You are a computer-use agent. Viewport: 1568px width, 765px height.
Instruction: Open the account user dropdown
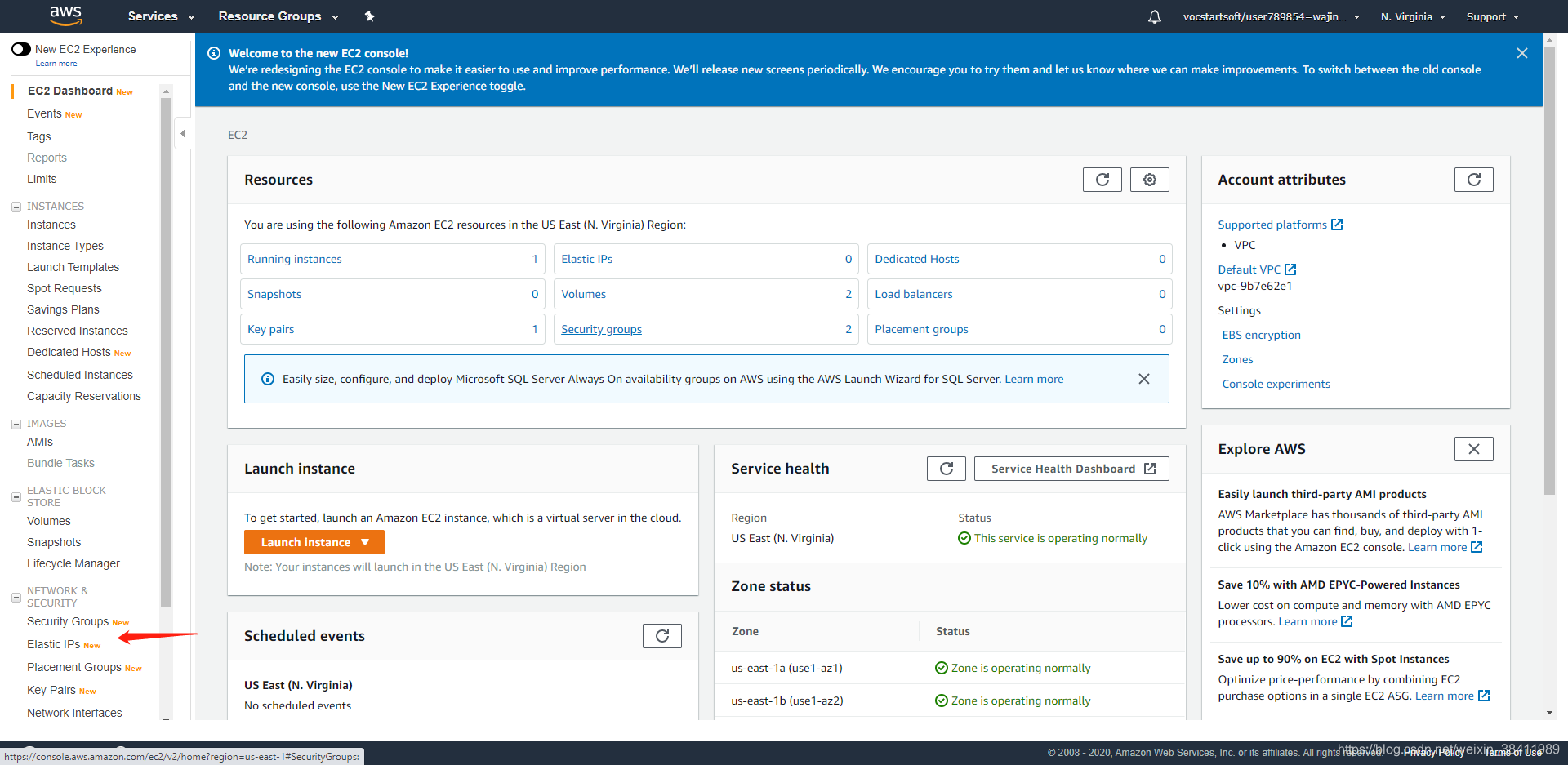1271,16
